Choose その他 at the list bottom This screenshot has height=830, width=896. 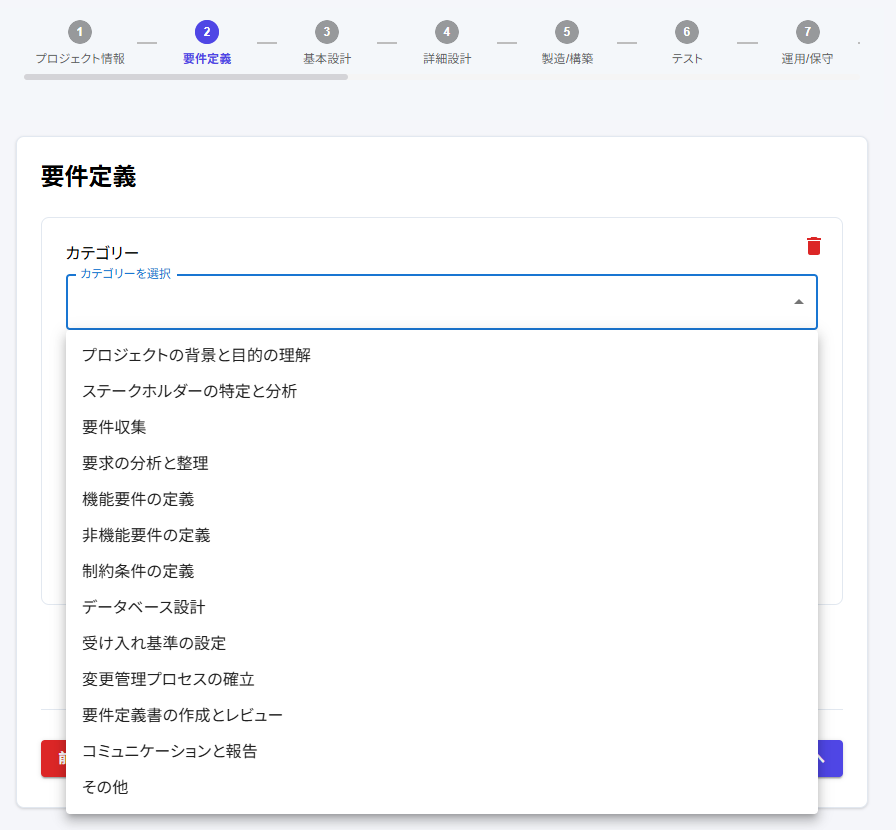(105, 787)
